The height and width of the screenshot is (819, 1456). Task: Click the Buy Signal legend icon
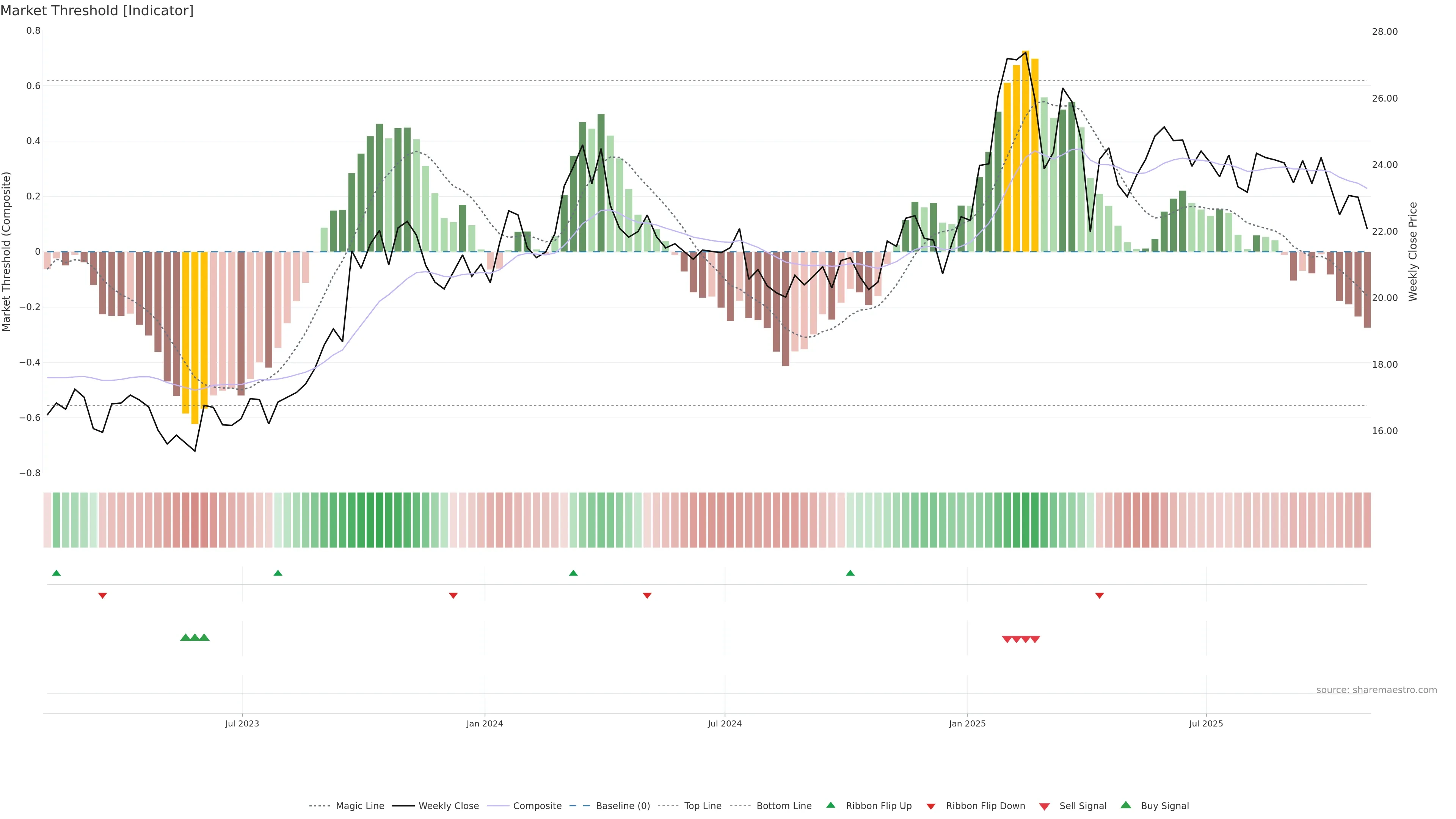pos(1125,805)
